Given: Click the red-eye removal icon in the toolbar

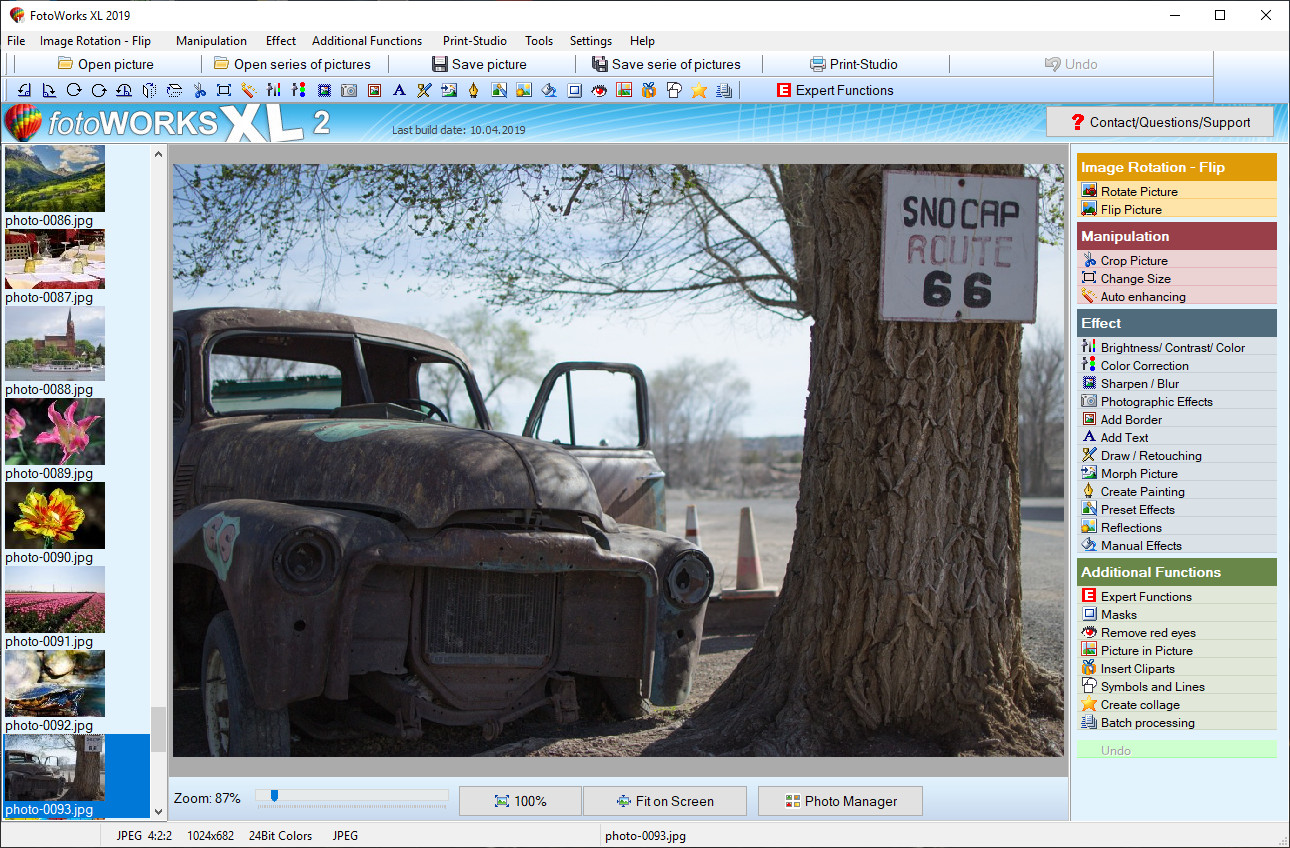Looking at the screenshot, I should click(x=599, y=90).
